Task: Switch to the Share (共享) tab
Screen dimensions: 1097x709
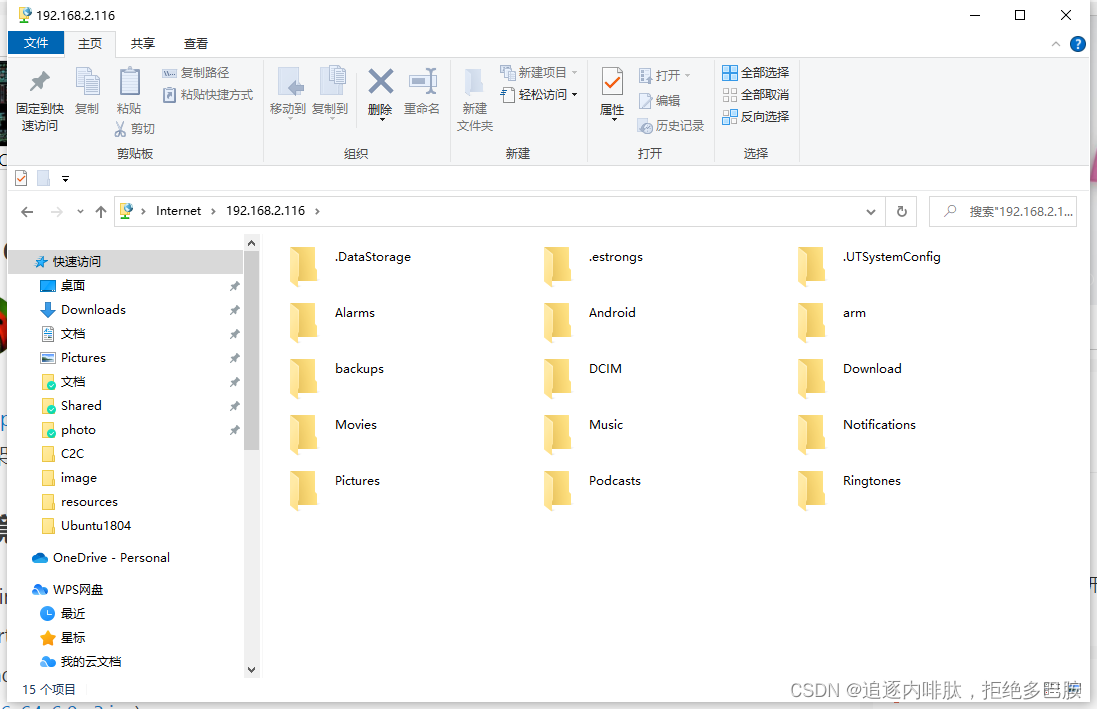Action: [x=143, y=43]
